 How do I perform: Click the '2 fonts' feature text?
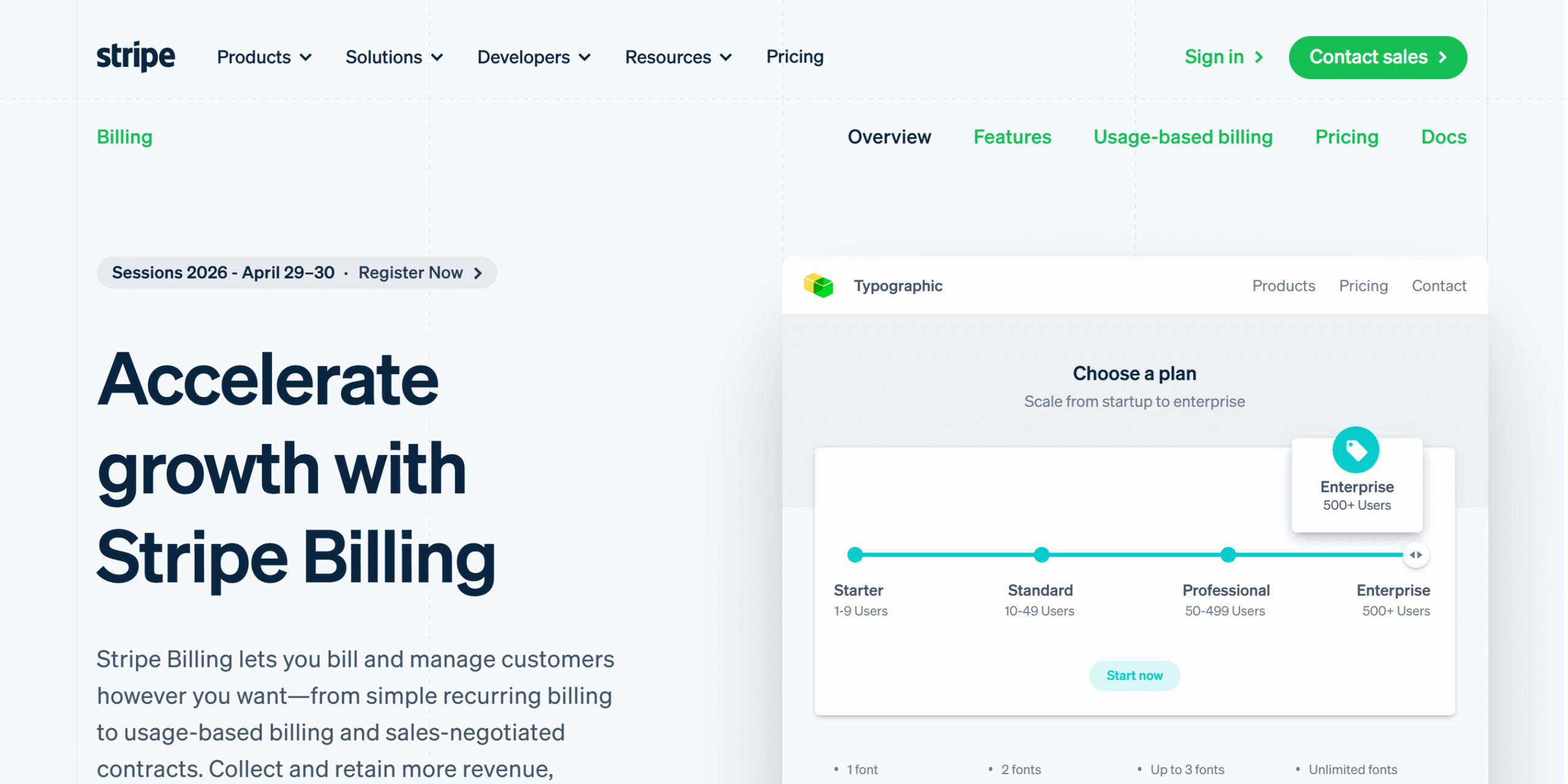pos(1021,769)
